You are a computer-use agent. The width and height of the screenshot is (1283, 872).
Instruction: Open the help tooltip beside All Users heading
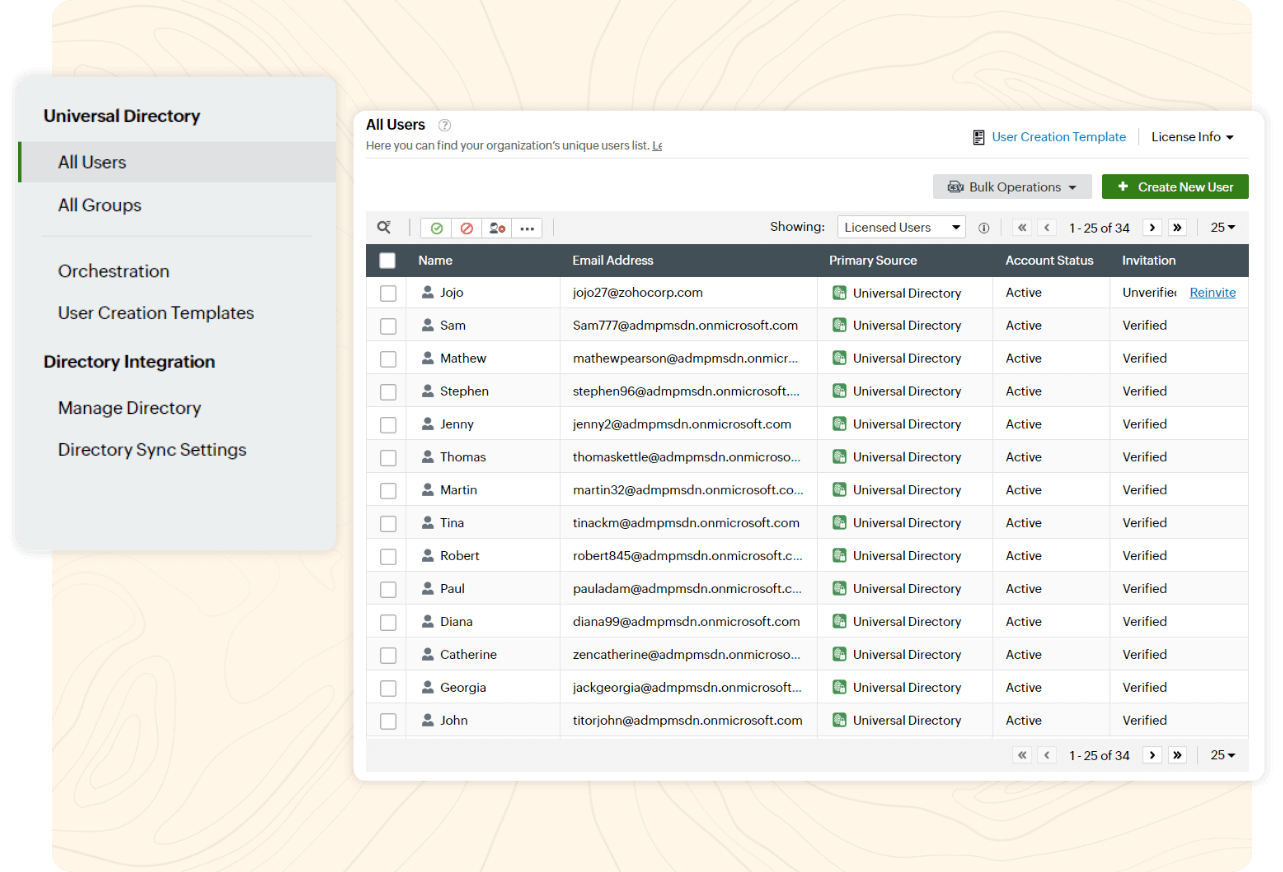[444, 124]
